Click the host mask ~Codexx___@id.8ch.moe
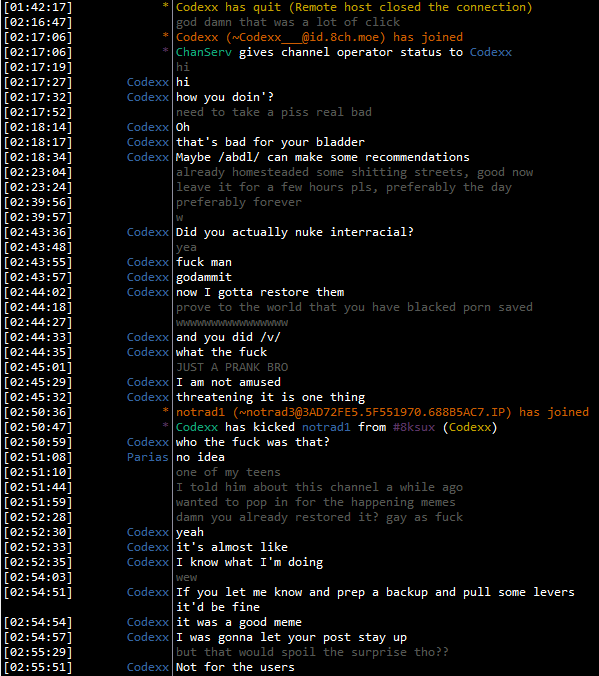 [306, 37]
